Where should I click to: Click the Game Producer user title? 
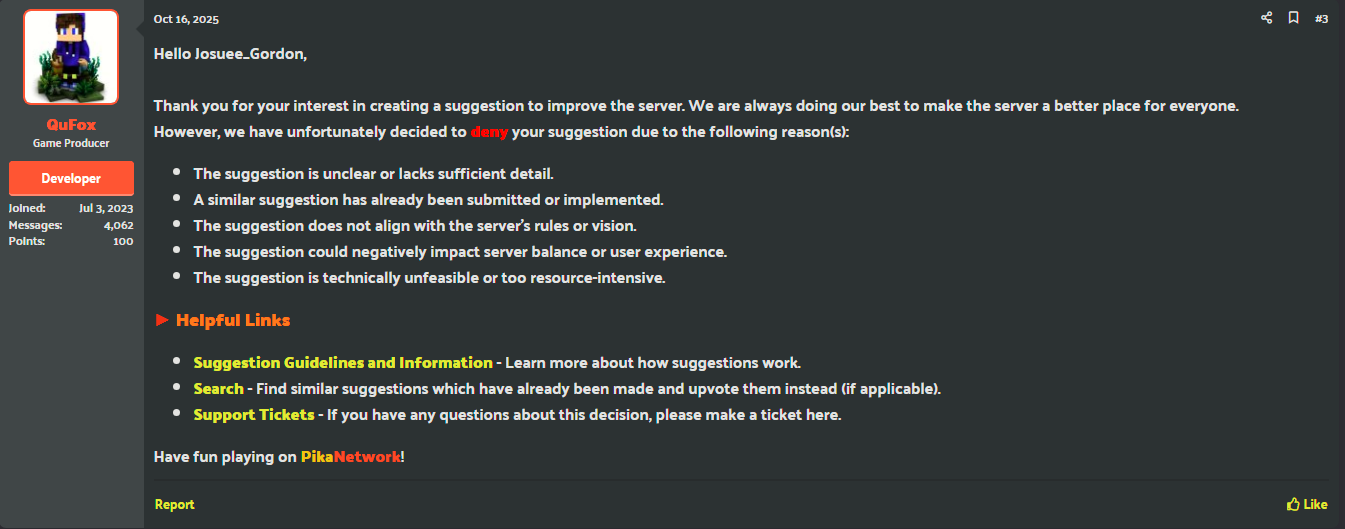coord(70,143)
